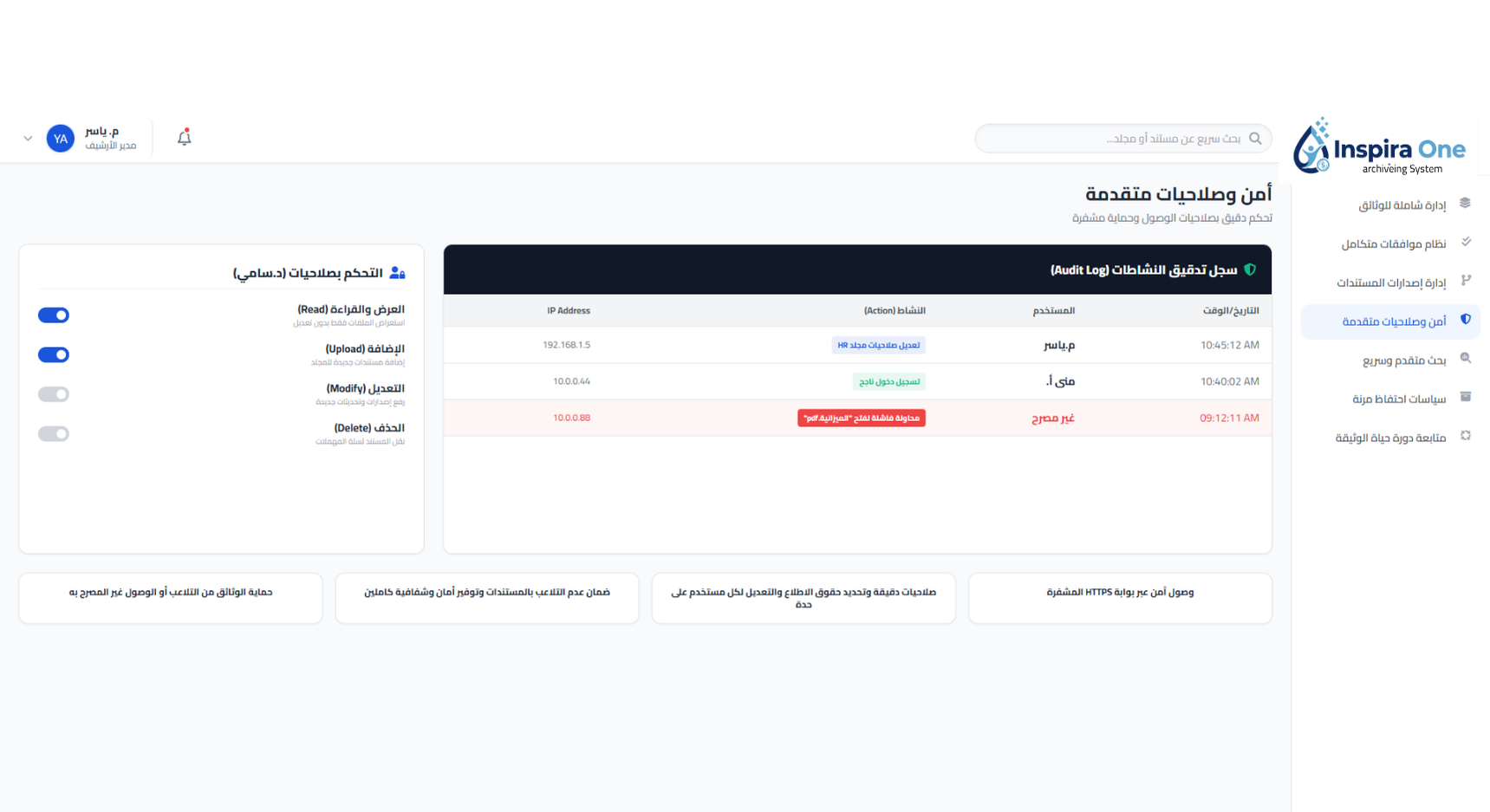Image resolution: width=1490 pixels, height=812 pixels.
Task: Click the user-lock icon beside التحكم بصلاحيات
Action: coord(397,273)
